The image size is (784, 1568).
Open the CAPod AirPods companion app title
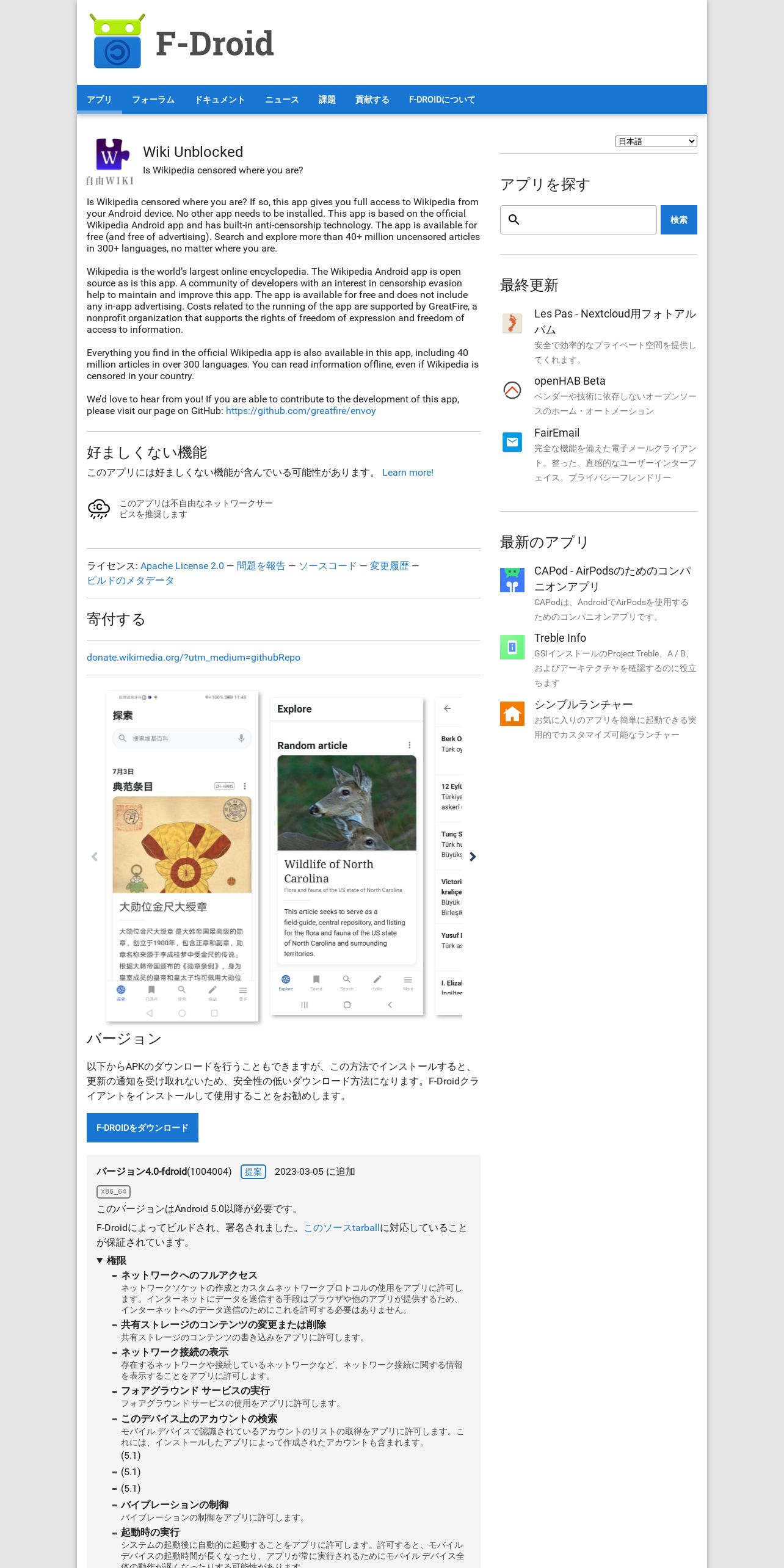[x=612, y=579]
